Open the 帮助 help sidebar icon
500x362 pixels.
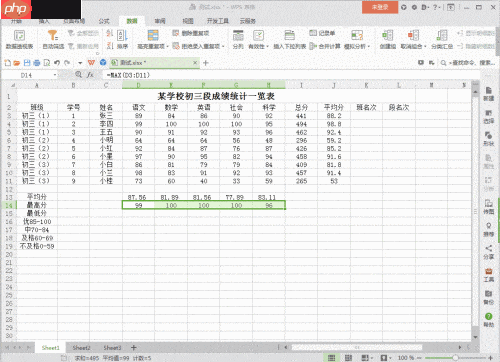(489, 320)
